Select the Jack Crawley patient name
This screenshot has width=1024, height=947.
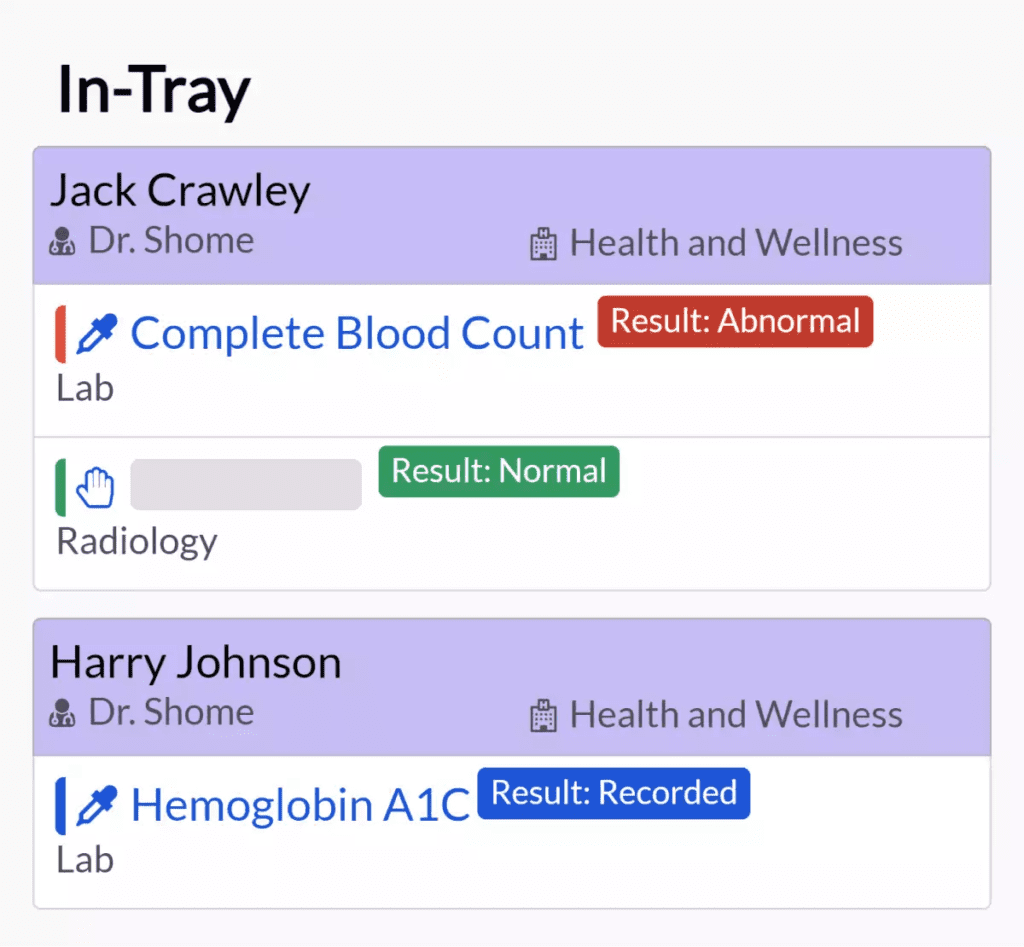pos(180,191)
